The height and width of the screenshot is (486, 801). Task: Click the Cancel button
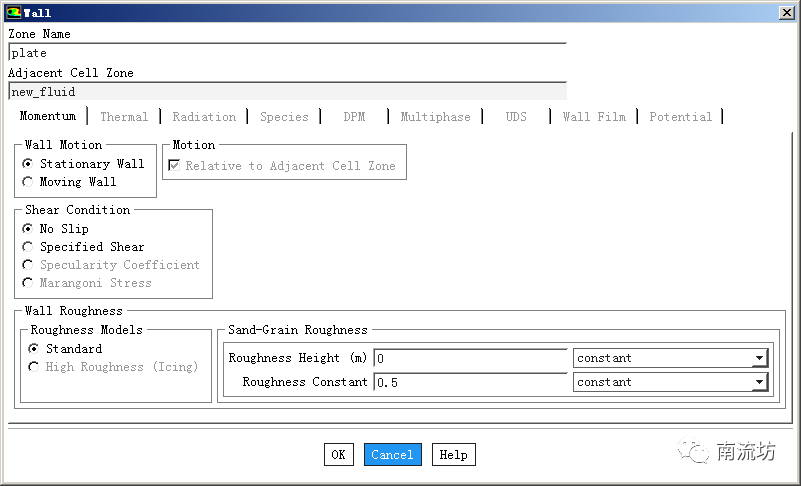[392, 454]
